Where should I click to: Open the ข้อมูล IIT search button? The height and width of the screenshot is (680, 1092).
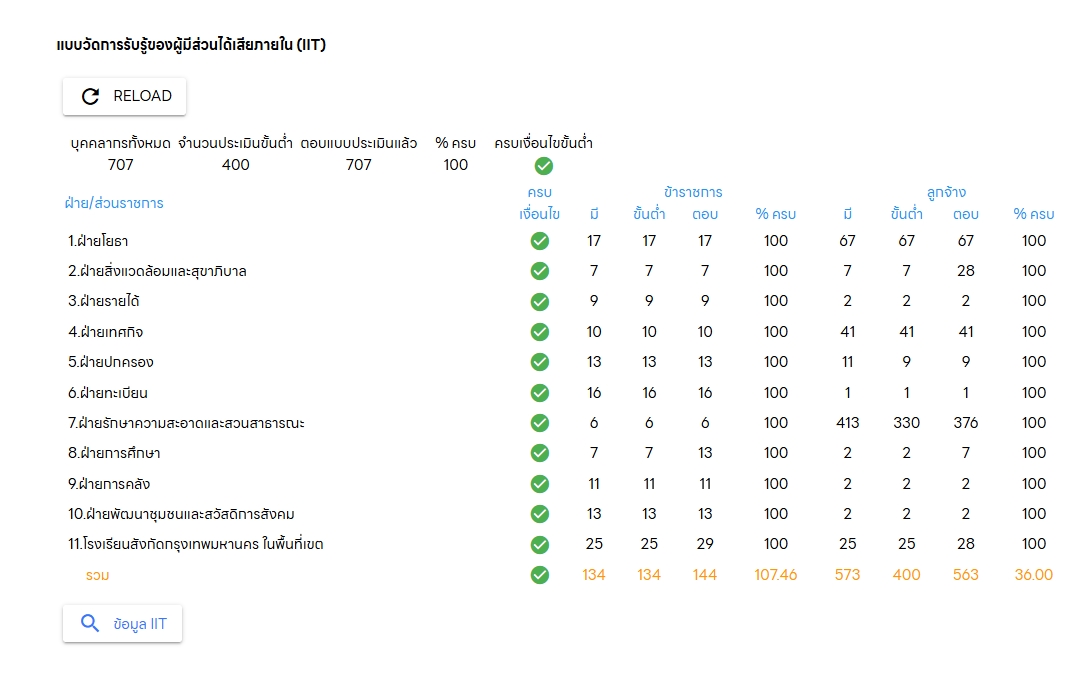pos(122,624)
